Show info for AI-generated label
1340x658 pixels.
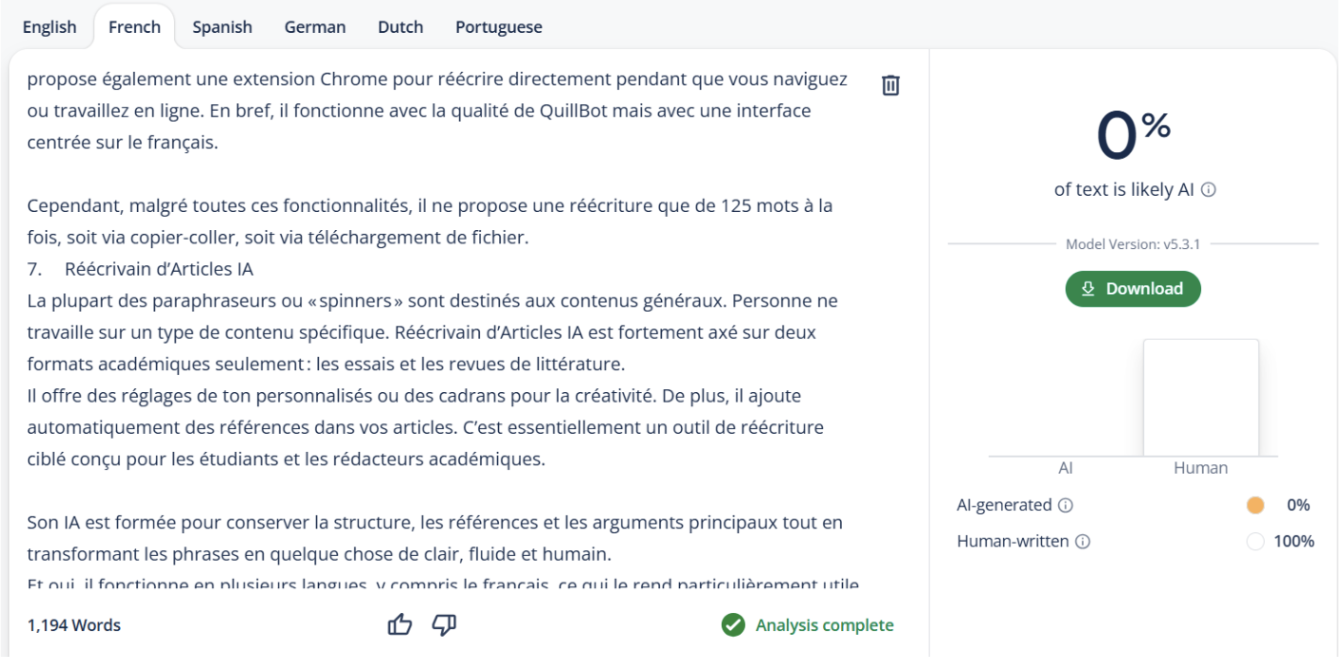coord(1065,505)
